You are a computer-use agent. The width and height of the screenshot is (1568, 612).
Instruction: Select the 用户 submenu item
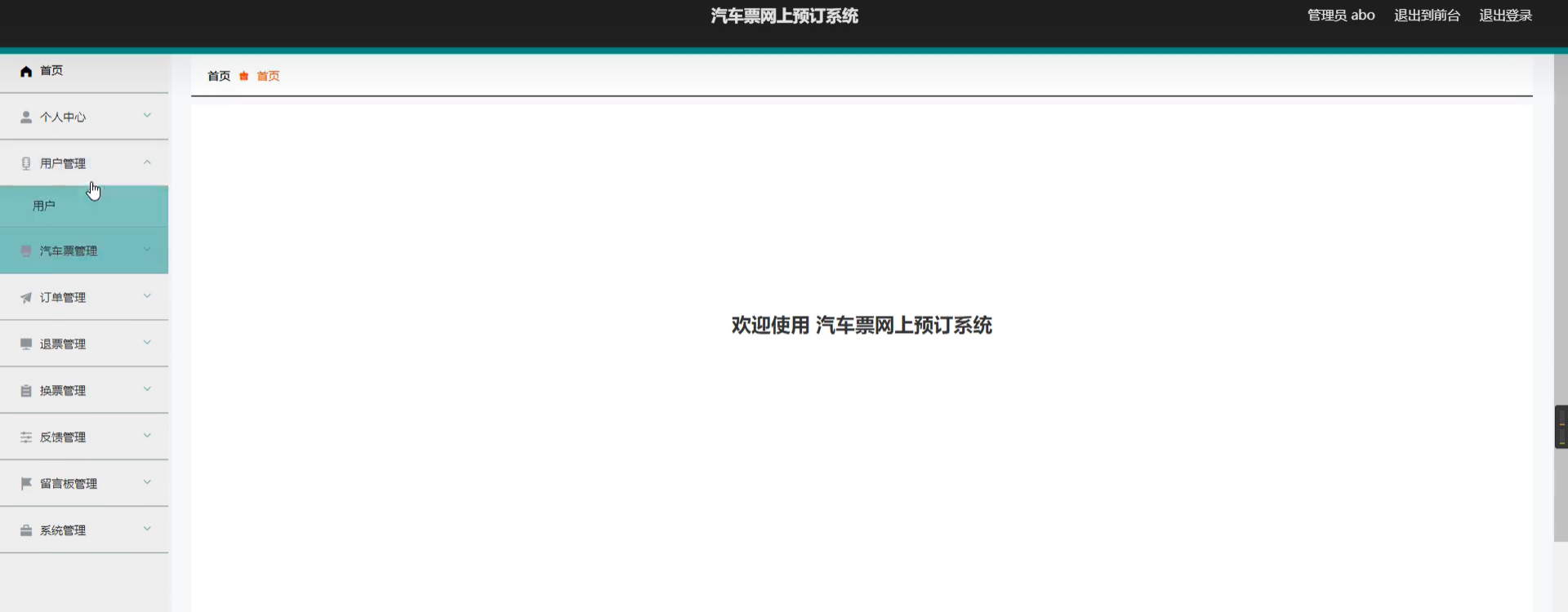[x=84, y=206]
